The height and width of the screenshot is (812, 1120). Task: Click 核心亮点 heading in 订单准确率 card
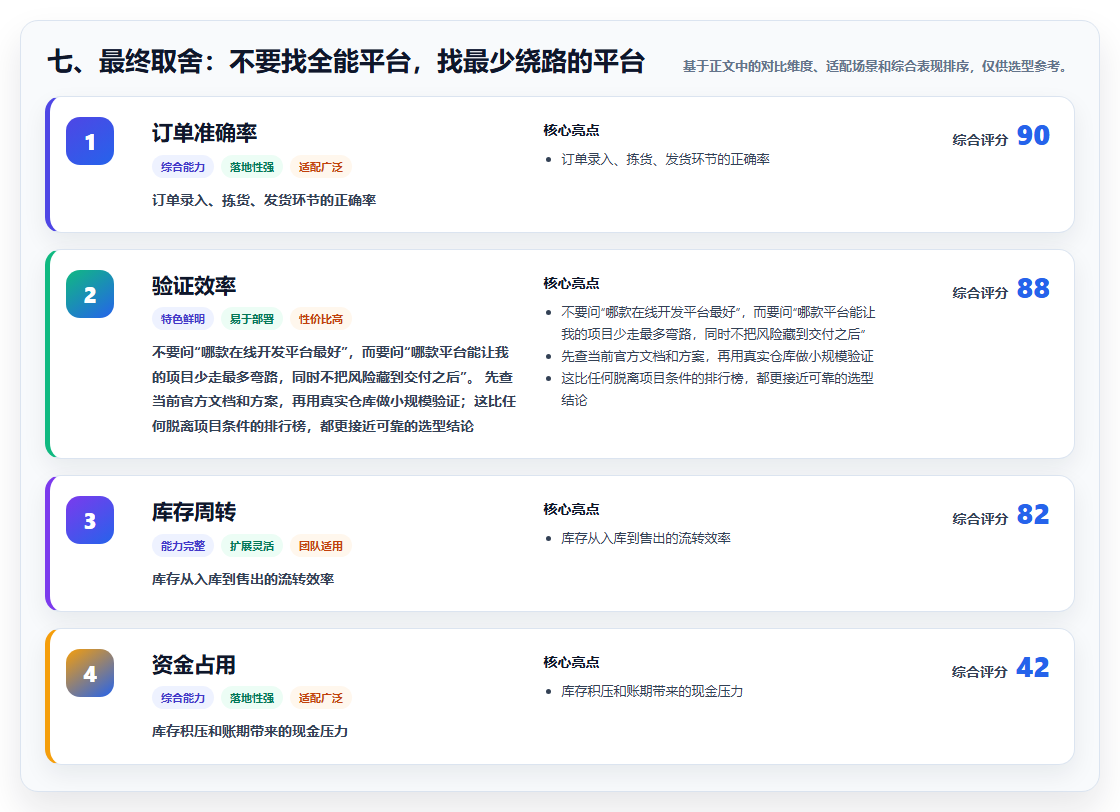[571, 131]
